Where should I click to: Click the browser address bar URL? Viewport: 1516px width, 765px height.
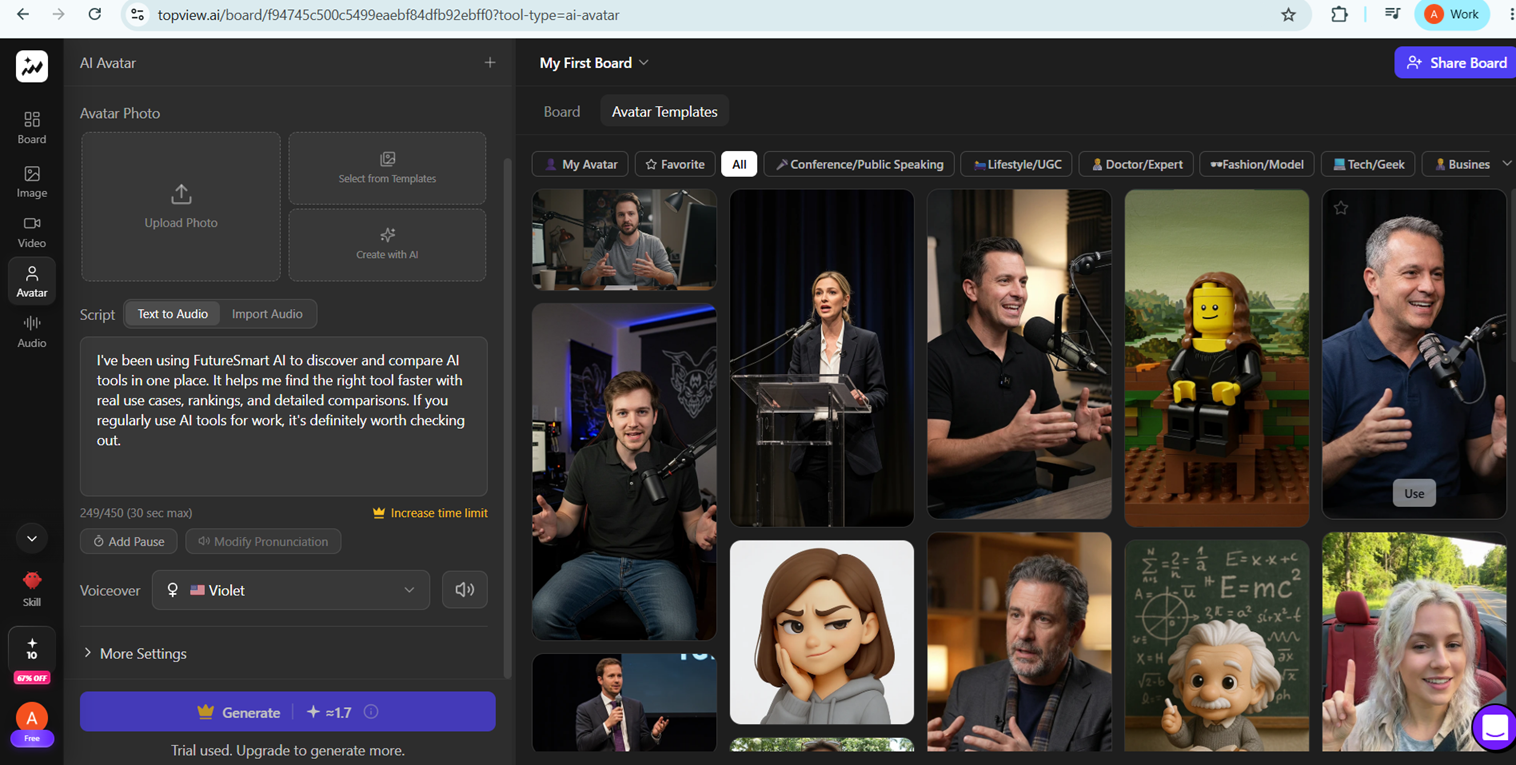389,15
